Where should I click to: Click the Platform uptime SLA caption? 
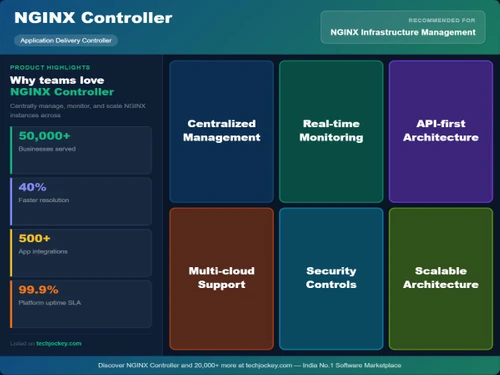tap(50, 303)
